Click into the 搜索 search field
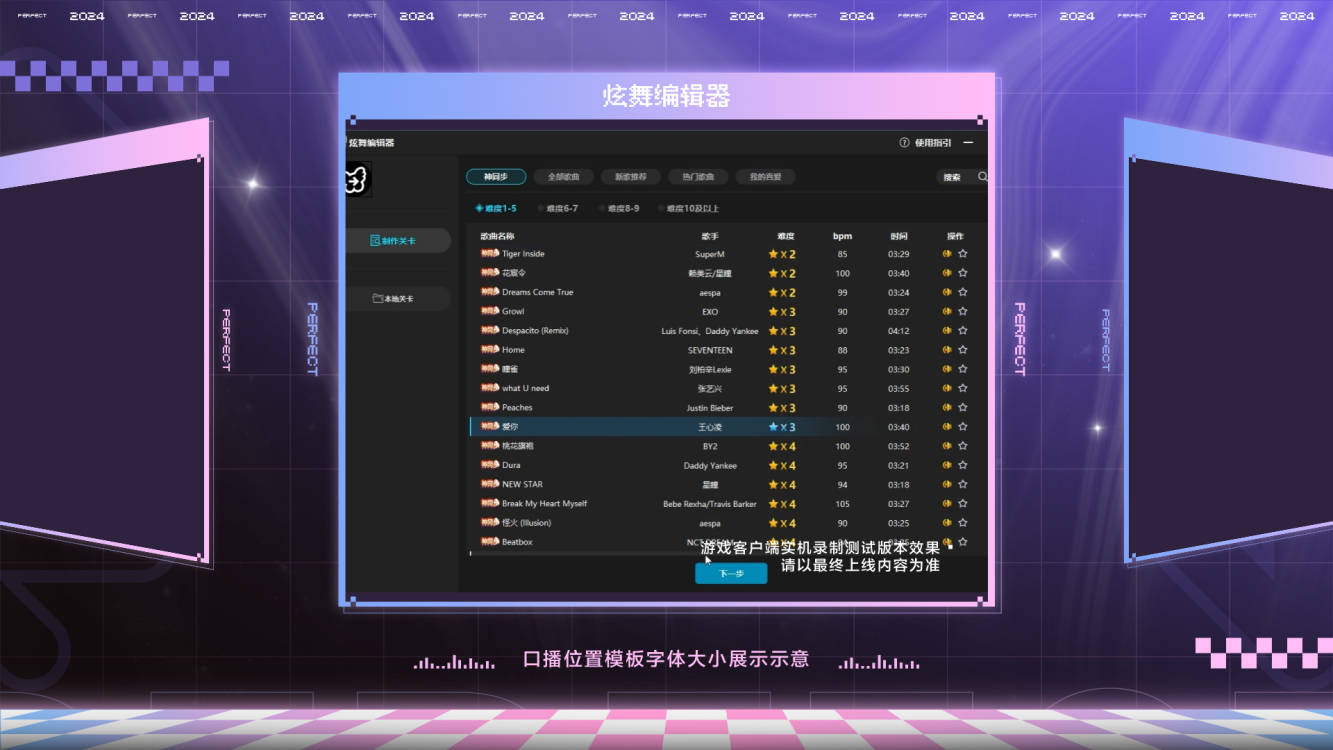 [952, 175]
